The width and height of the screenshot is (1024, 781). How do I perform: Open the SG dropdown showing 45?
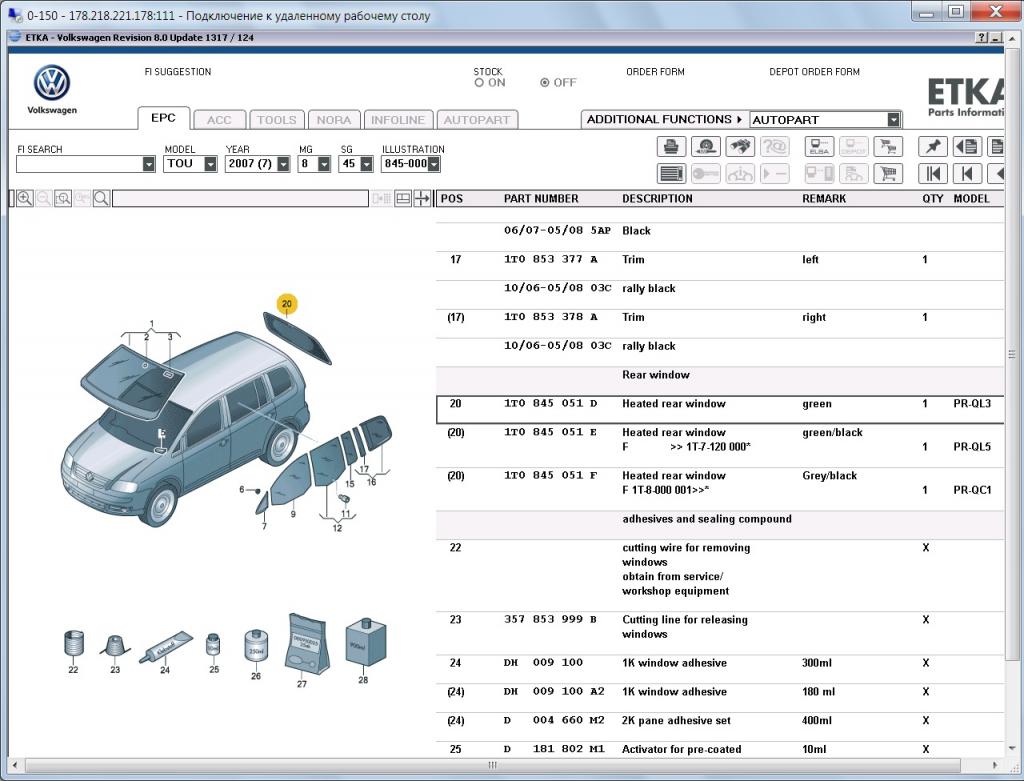366,164
